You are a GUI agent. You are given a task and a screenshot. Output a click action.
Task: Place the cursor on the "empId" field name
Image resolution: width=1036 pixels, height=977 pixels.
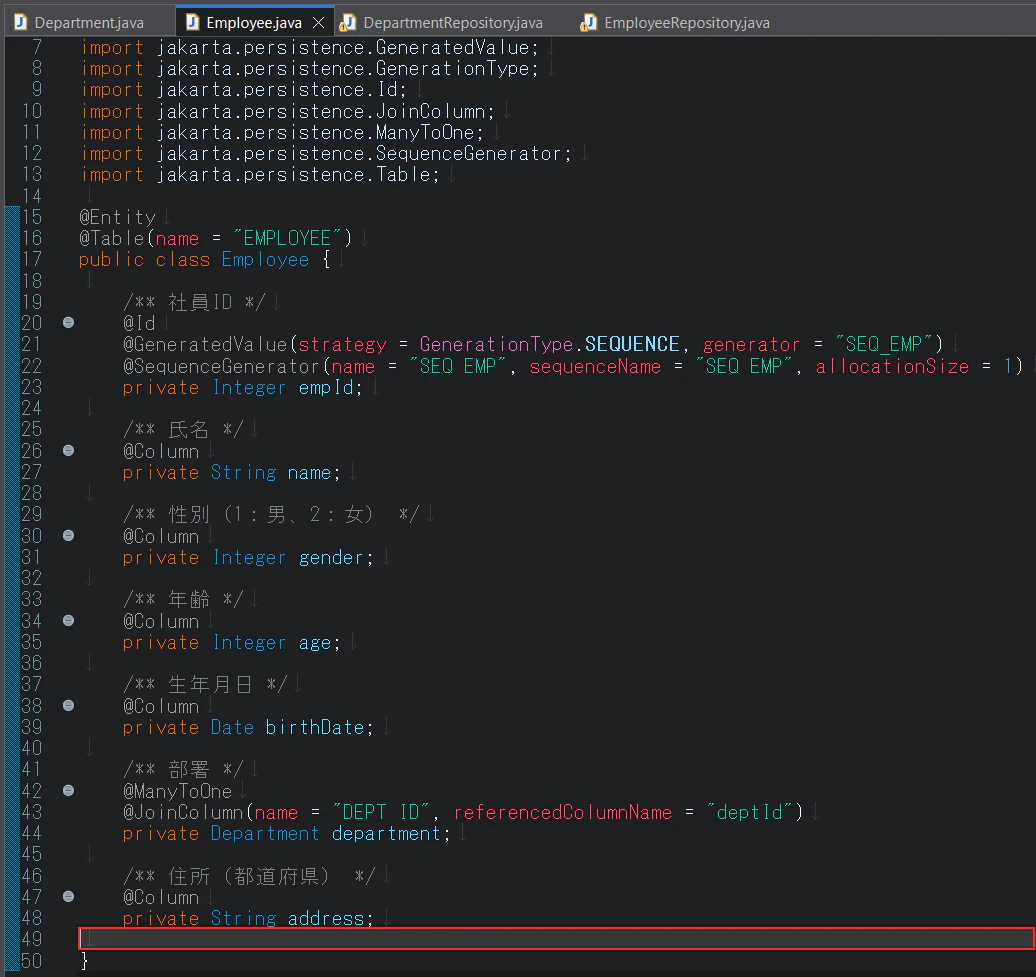point(326,387)
